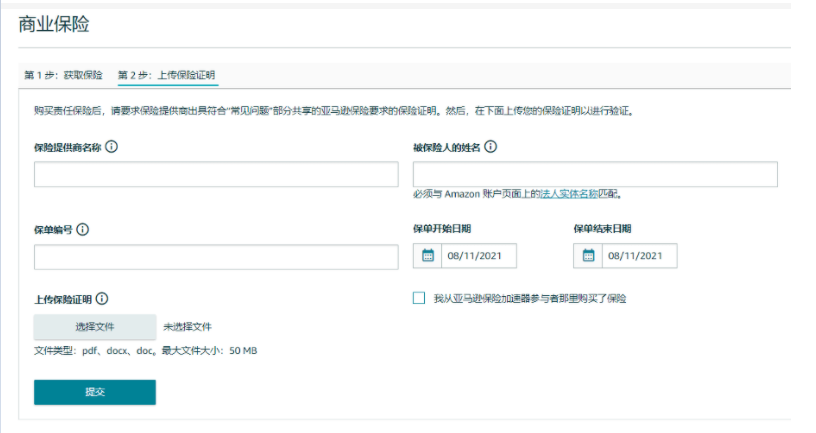Click the 文件类型 pdf docx doc note
Screen dimensions: 816x433
[x=146, y=351]
